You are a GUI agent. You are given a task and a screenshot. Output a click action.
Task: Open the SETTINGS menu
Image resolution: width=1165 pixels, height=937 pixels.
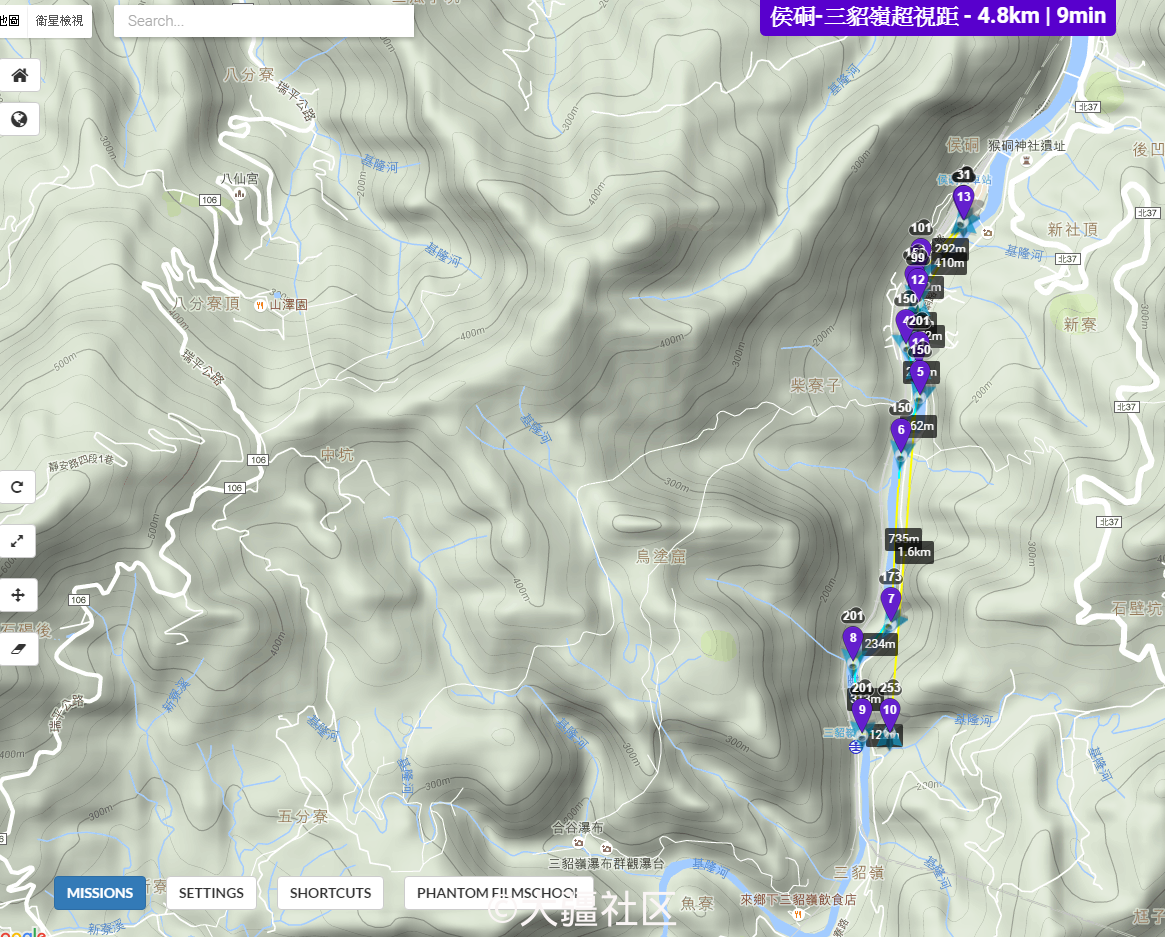[211, 893]
